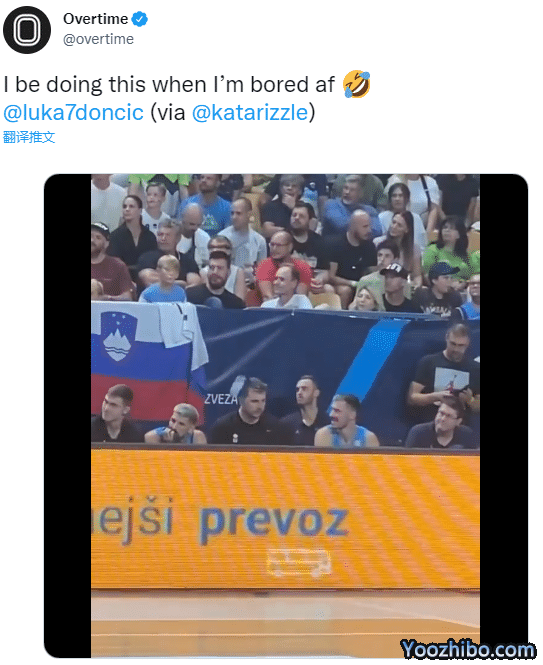Play the embedded basketball bench video

tap(285, 416)
